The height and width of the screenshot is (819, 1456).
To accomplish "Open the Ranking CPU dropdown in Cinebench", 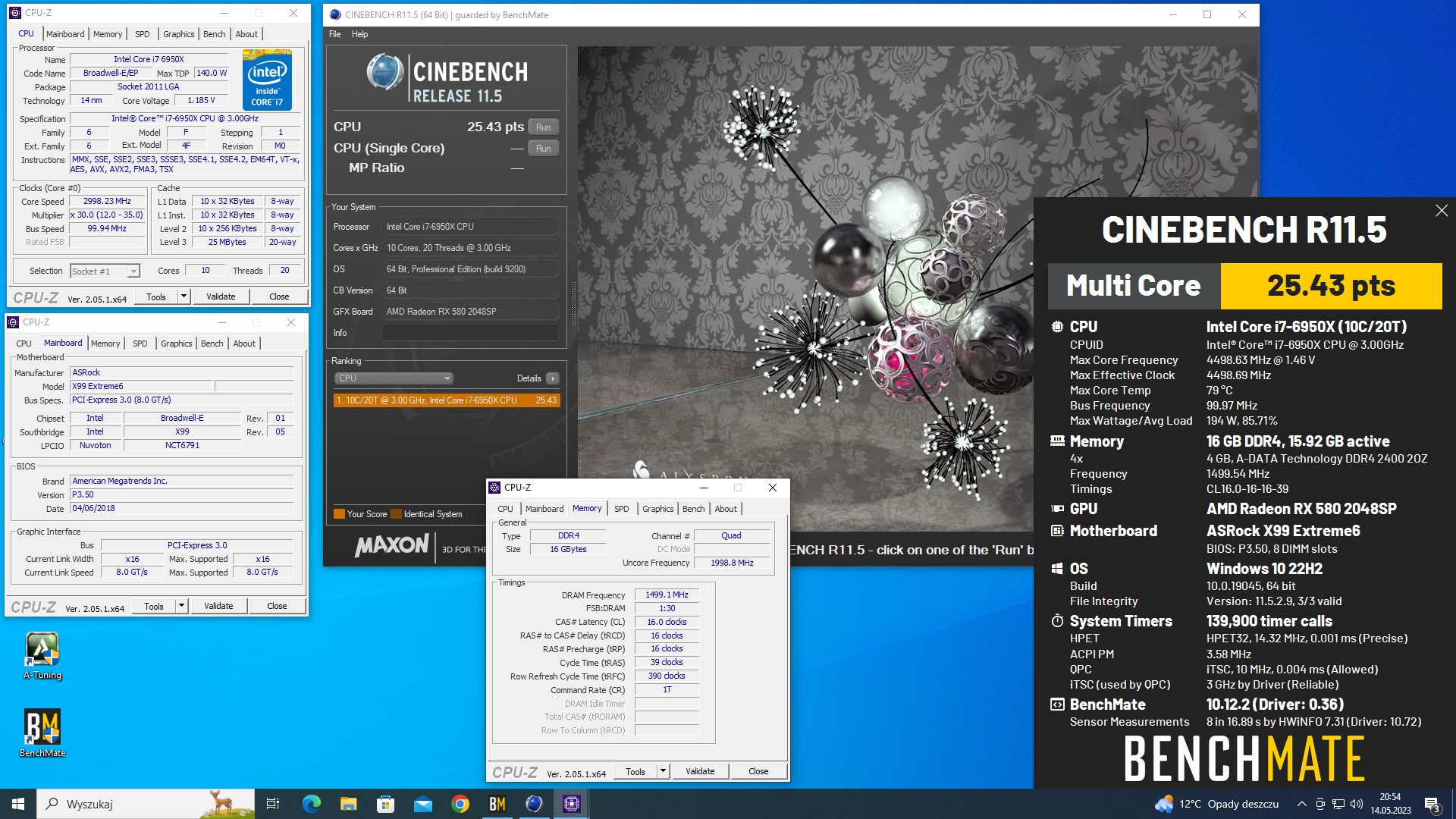I will 394,378.
